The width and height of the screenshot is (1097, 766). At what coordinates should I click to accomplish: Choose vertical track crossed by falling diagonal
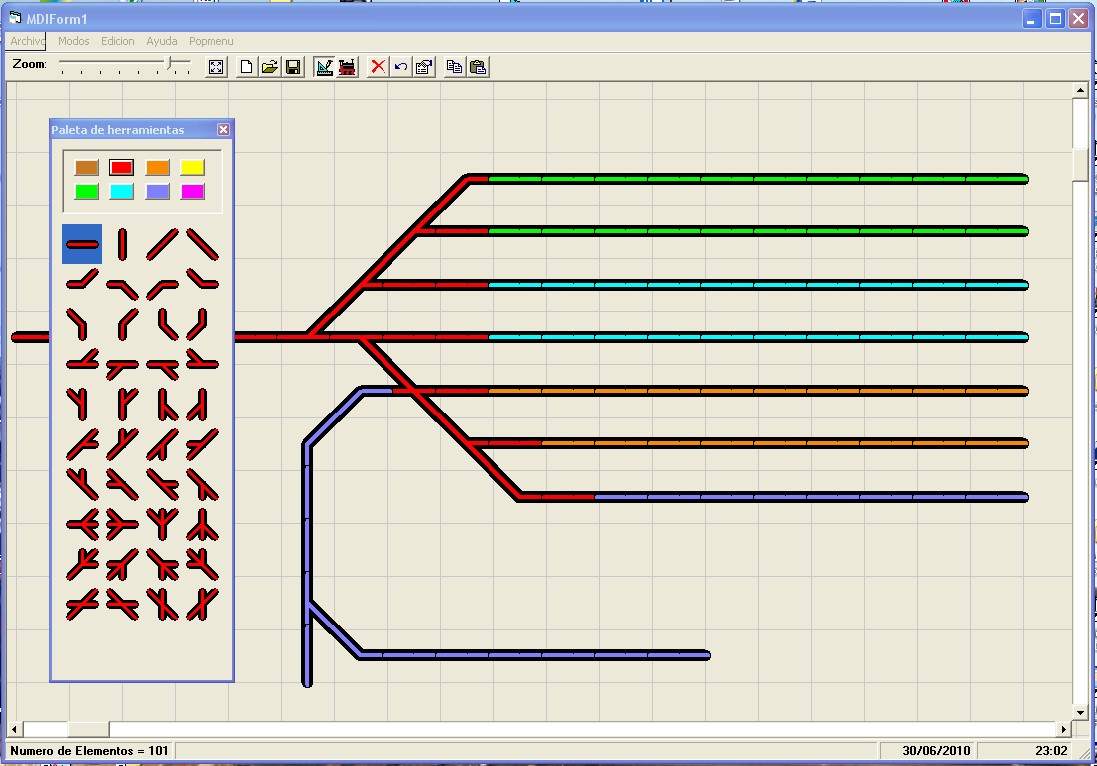tap(162, 604)
